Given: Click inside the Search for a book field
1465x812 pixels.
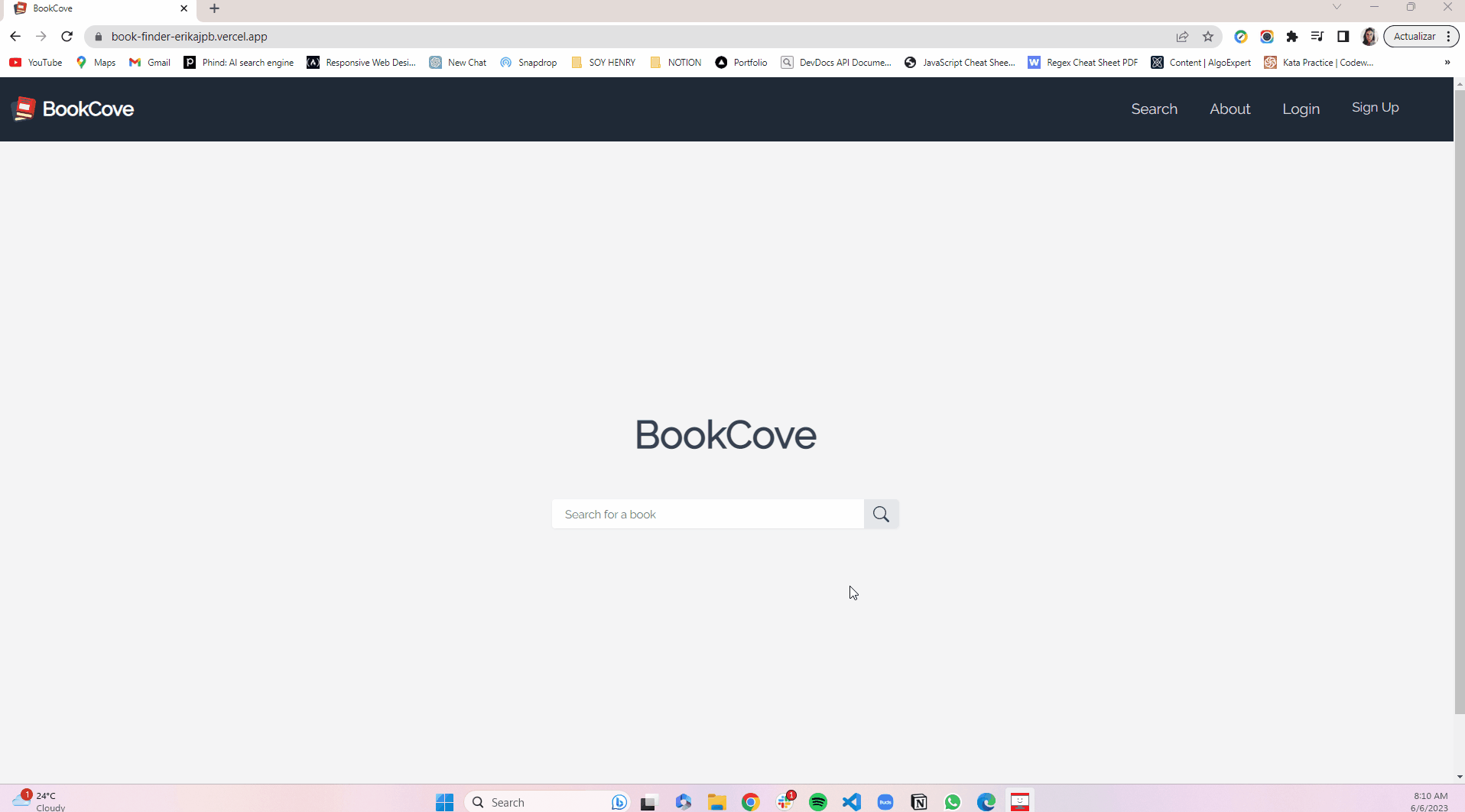Looking at the screenshot, I should 707,514.
